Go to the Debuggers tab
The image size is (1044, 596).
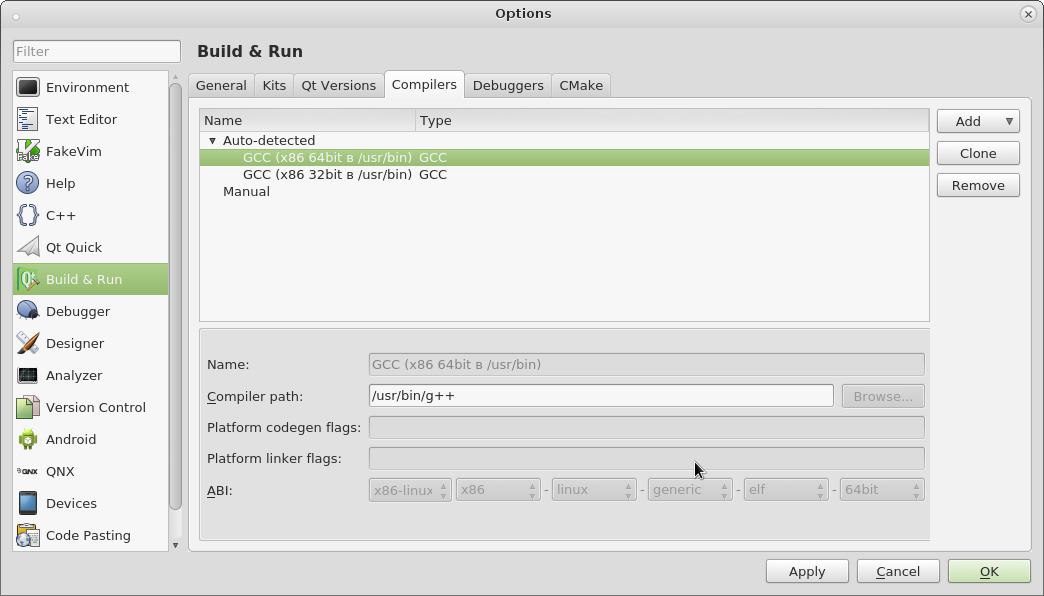pyautogui.click(x=508, y=85)
